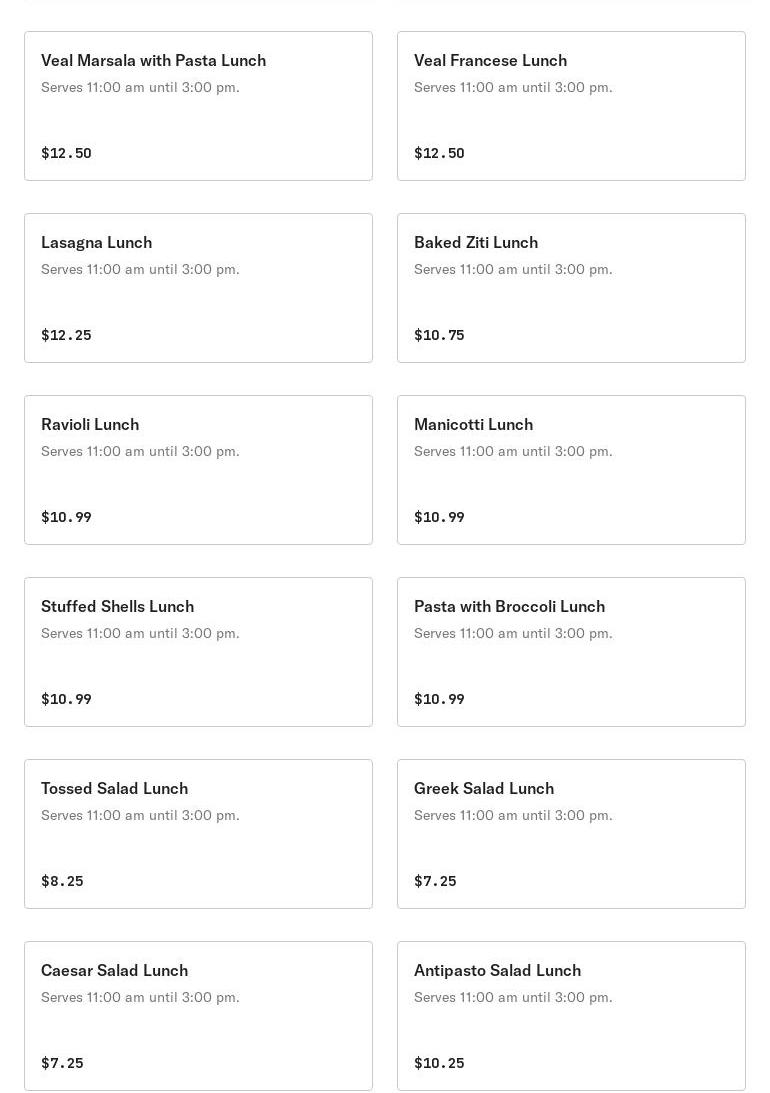
Task: Select the Veal Francese Lunch card
Action: (571, 106)
